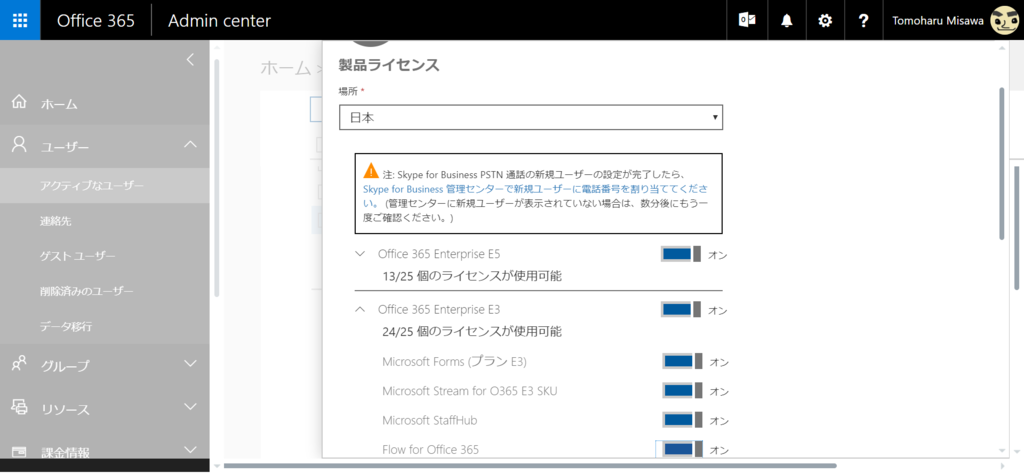Click the license panel vertical scrollbar
This screenshot has width=1024, height=473.
point(1002,163)
